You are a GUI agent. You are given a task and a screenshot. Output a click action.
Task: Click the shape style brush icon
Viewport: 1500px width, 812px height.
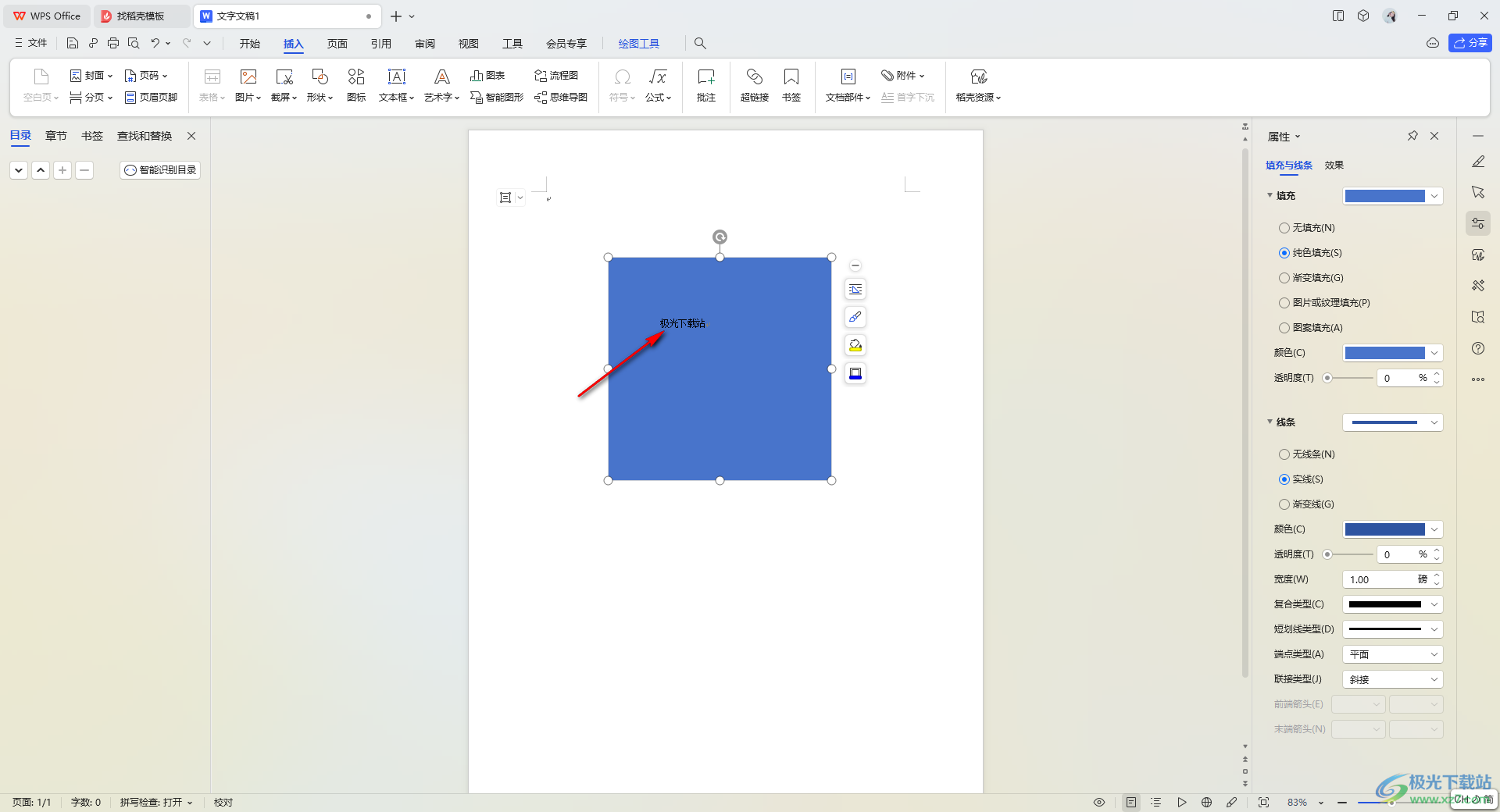[855, 317]
